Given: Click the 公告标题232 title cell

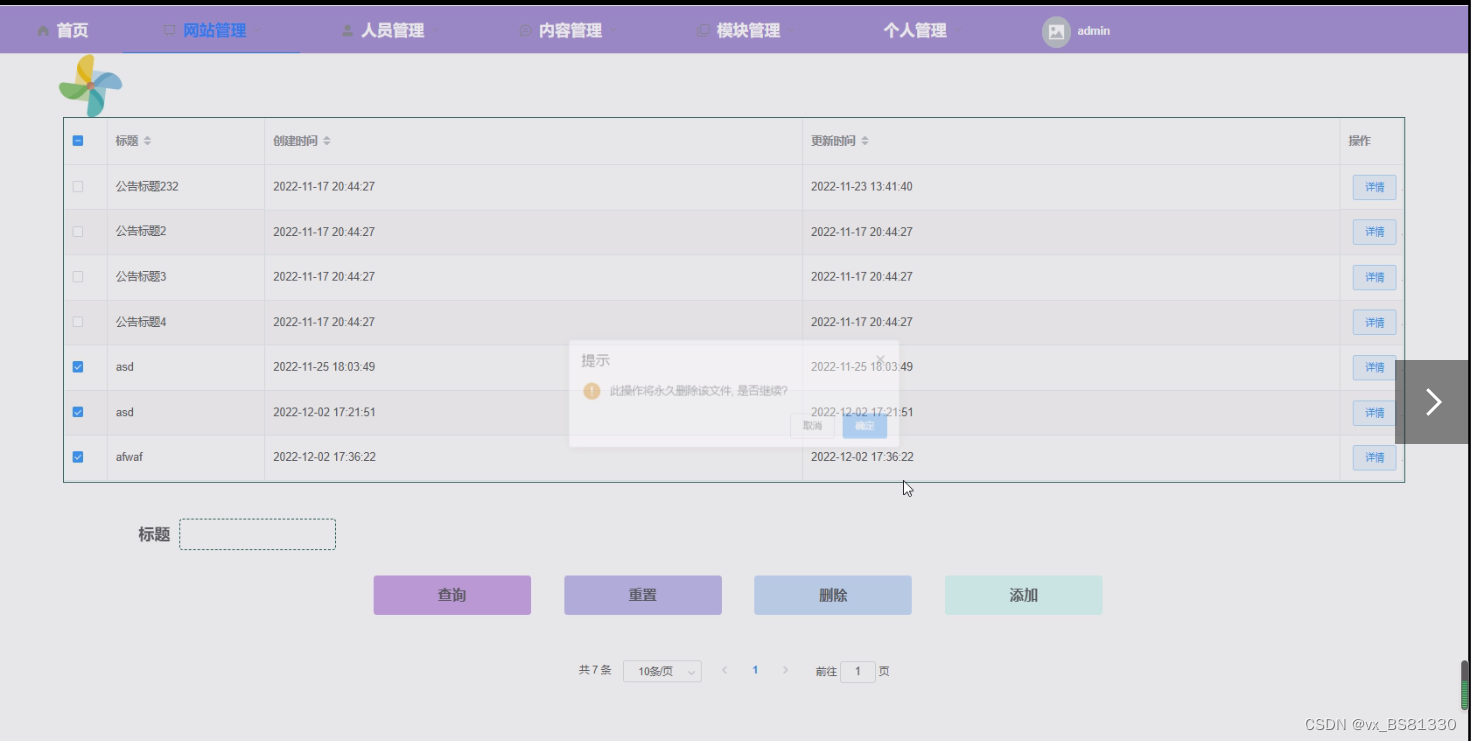Looking at the screenshot, I should [x=147, y=187].
